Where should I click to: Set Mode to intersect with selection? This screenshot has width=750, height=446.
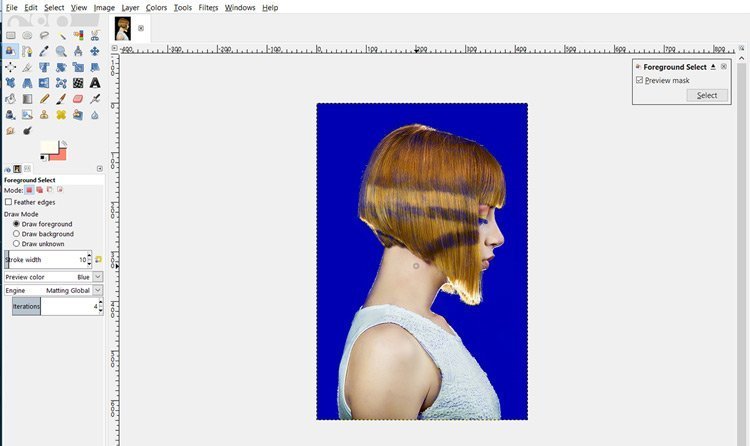[60, 190]
